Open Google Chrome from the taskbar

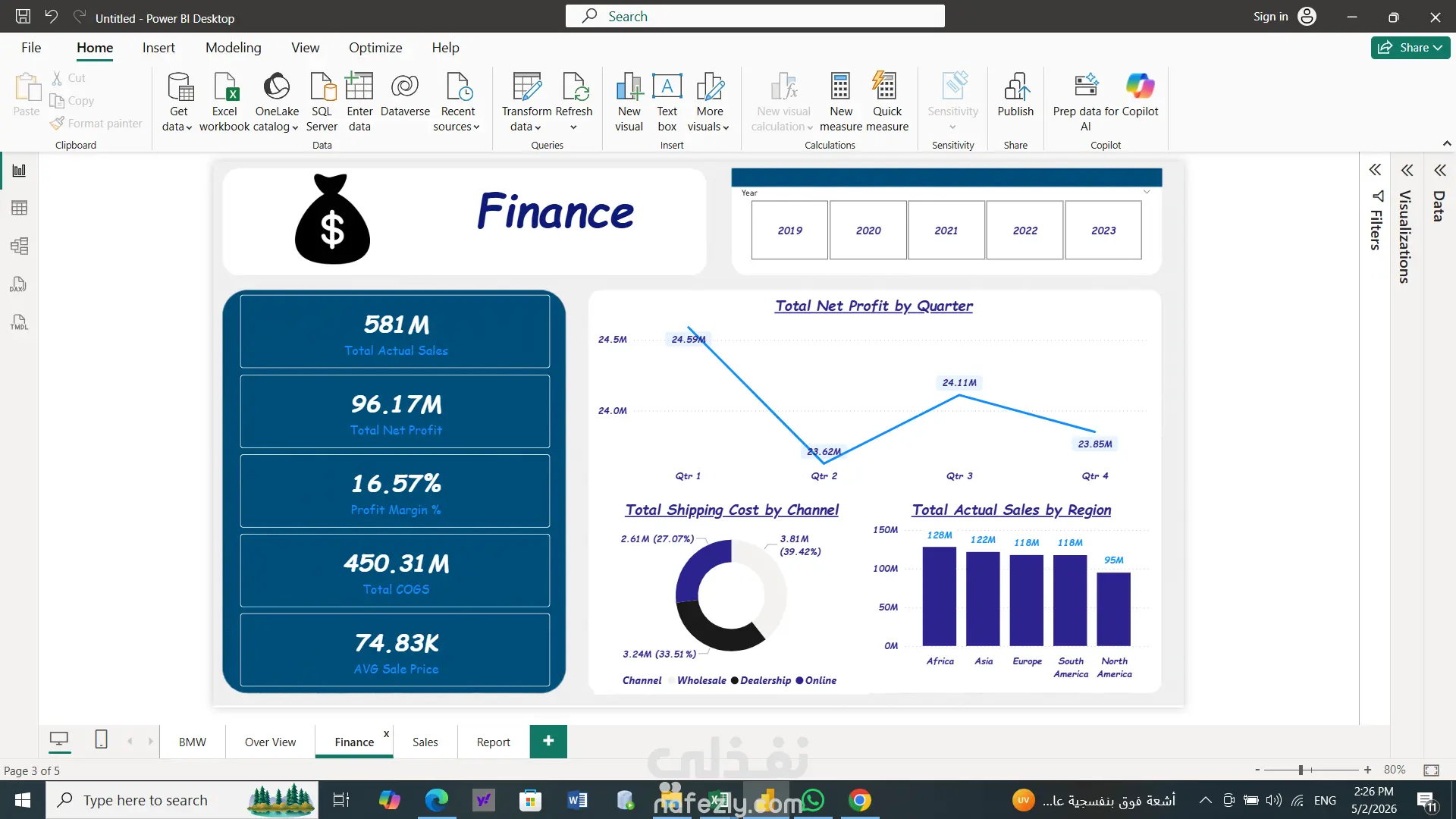pyautogui.click(x=859, y=800)
